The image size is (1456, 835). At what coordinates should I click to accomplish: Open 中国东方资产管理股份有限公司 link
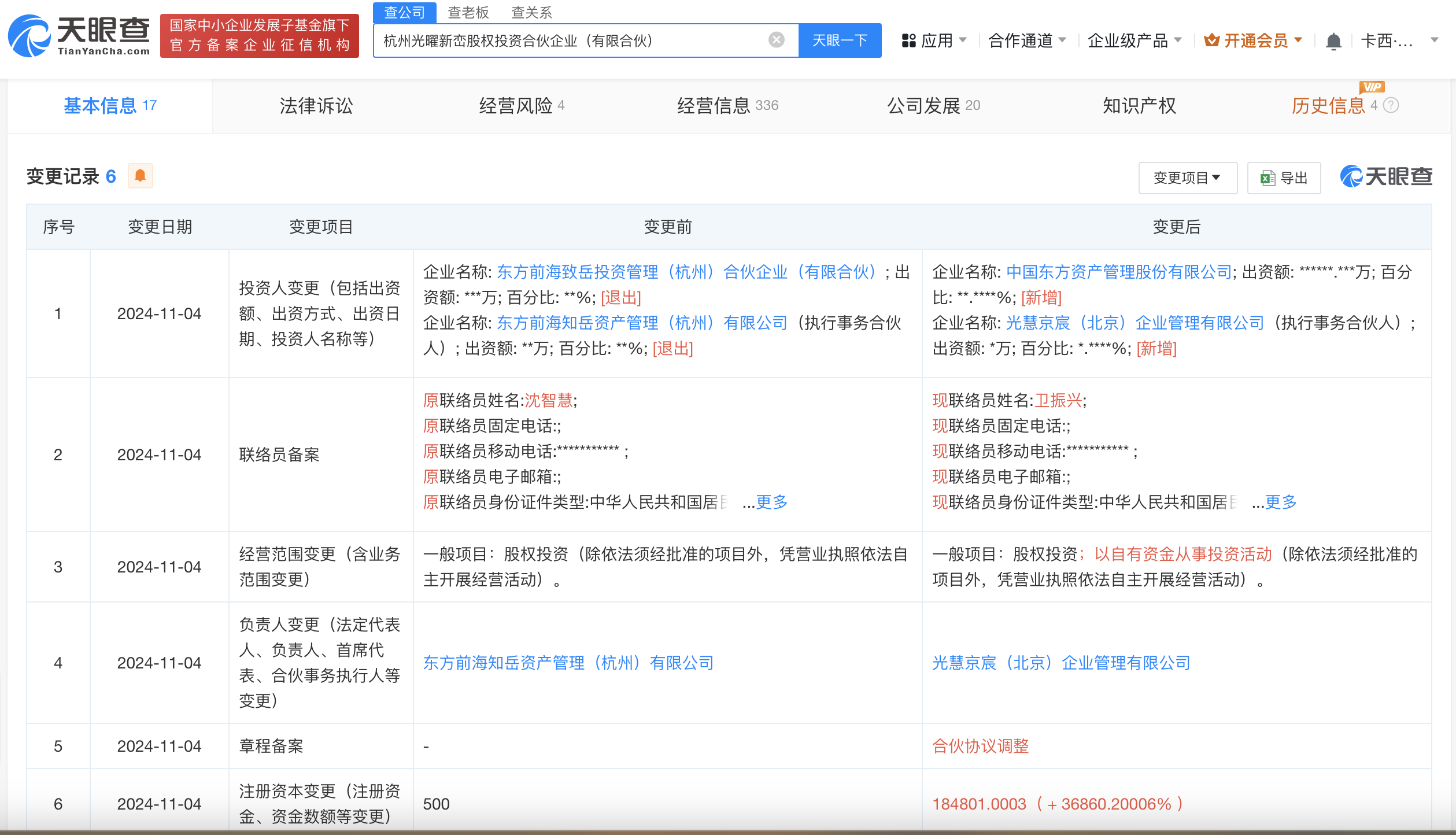(x=1119, y=272)
